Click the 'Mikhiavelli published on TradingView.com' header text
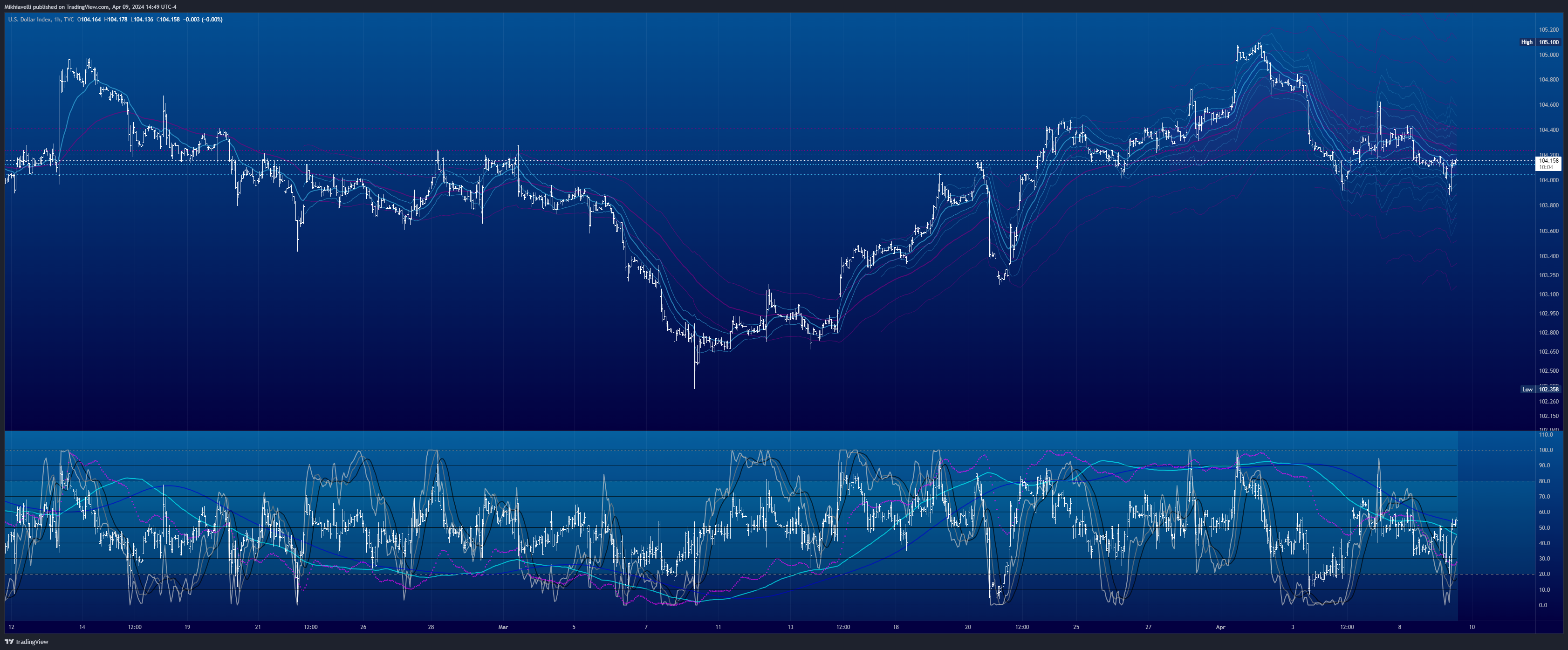1568x650 pixels. click(x=56, y=7)
